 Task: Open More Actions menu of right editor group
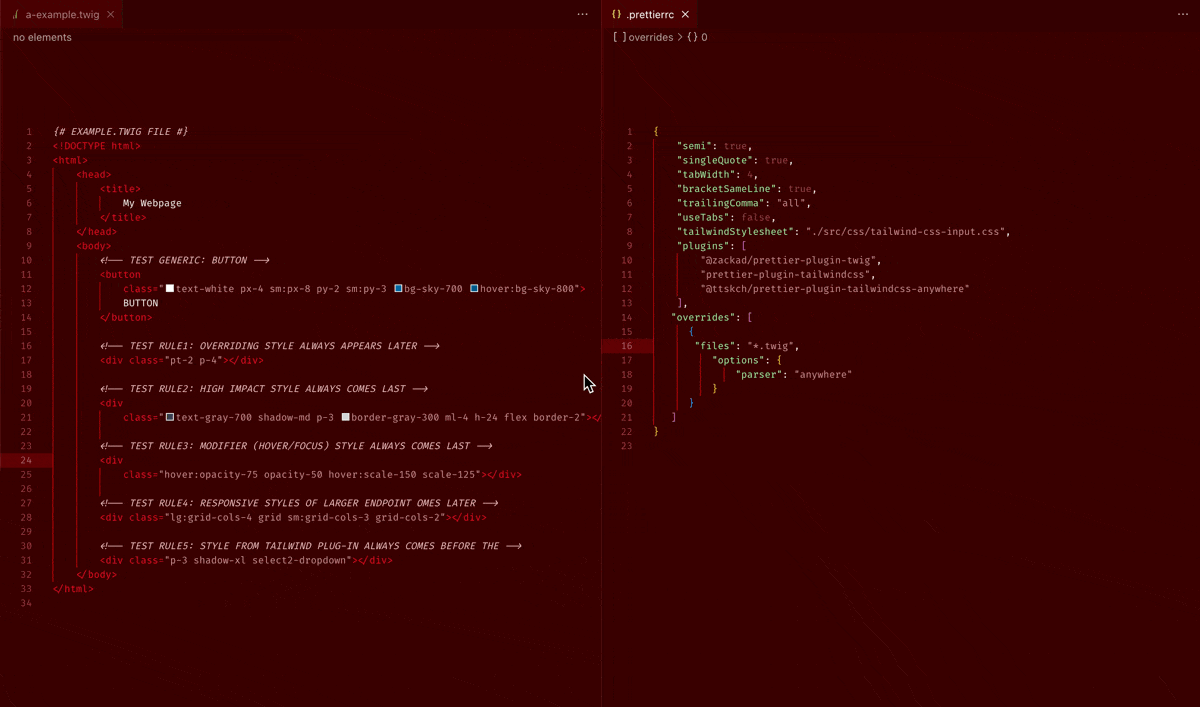click(x=1183, y=15)
